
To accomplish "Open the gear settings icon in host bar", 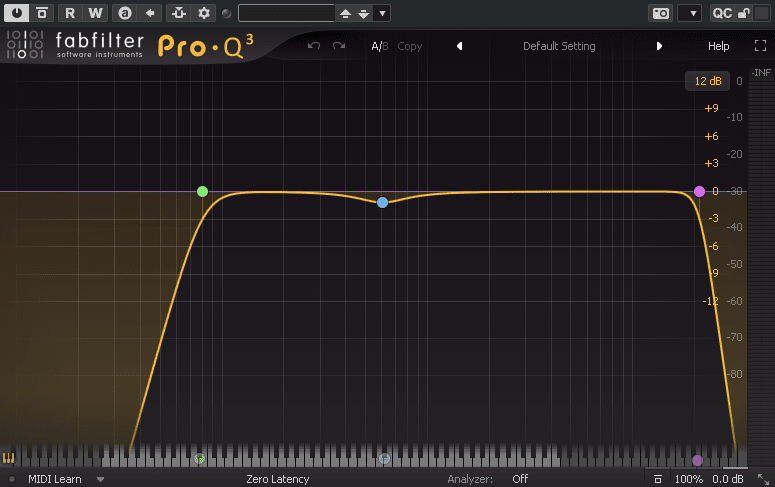I will [x=204, y=13].
